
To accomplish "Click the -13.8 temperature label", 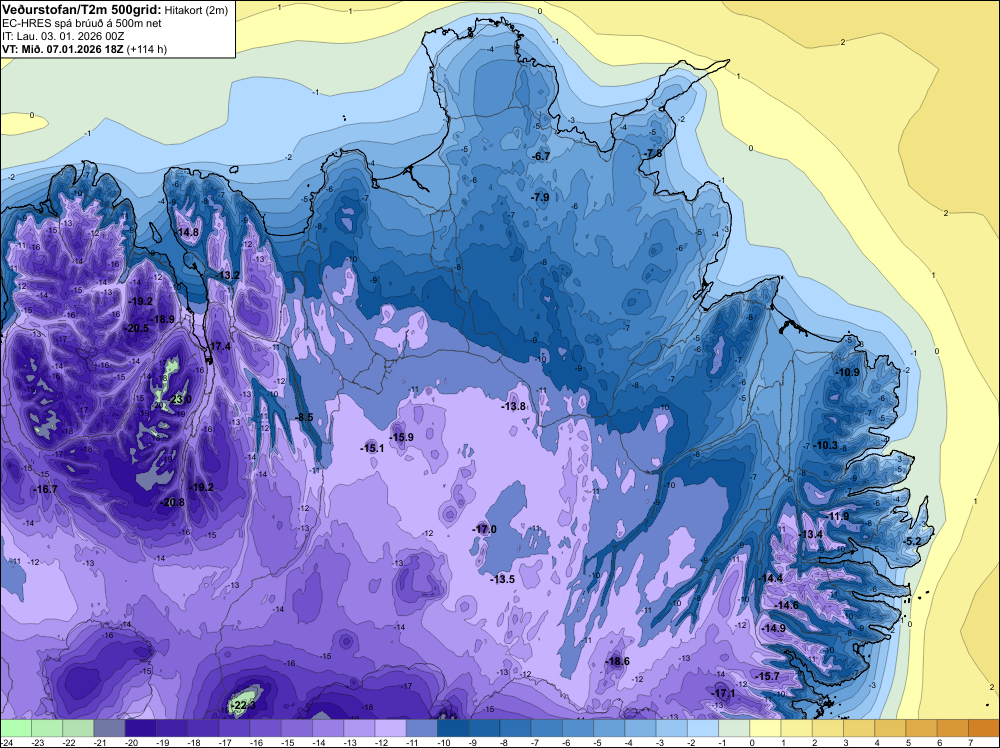I will coord(513,407).
